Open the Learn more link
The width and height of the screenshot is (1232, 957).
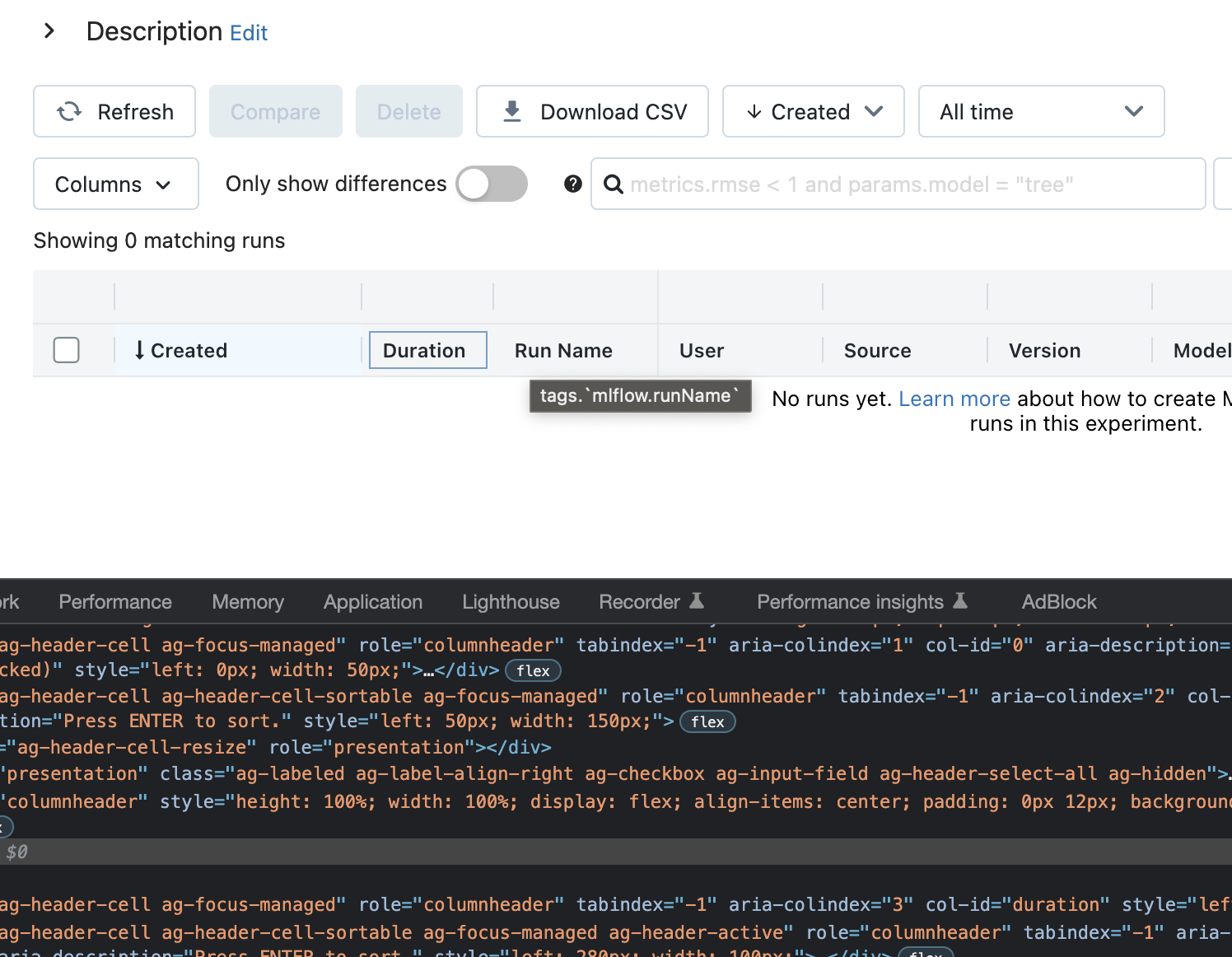954,399
